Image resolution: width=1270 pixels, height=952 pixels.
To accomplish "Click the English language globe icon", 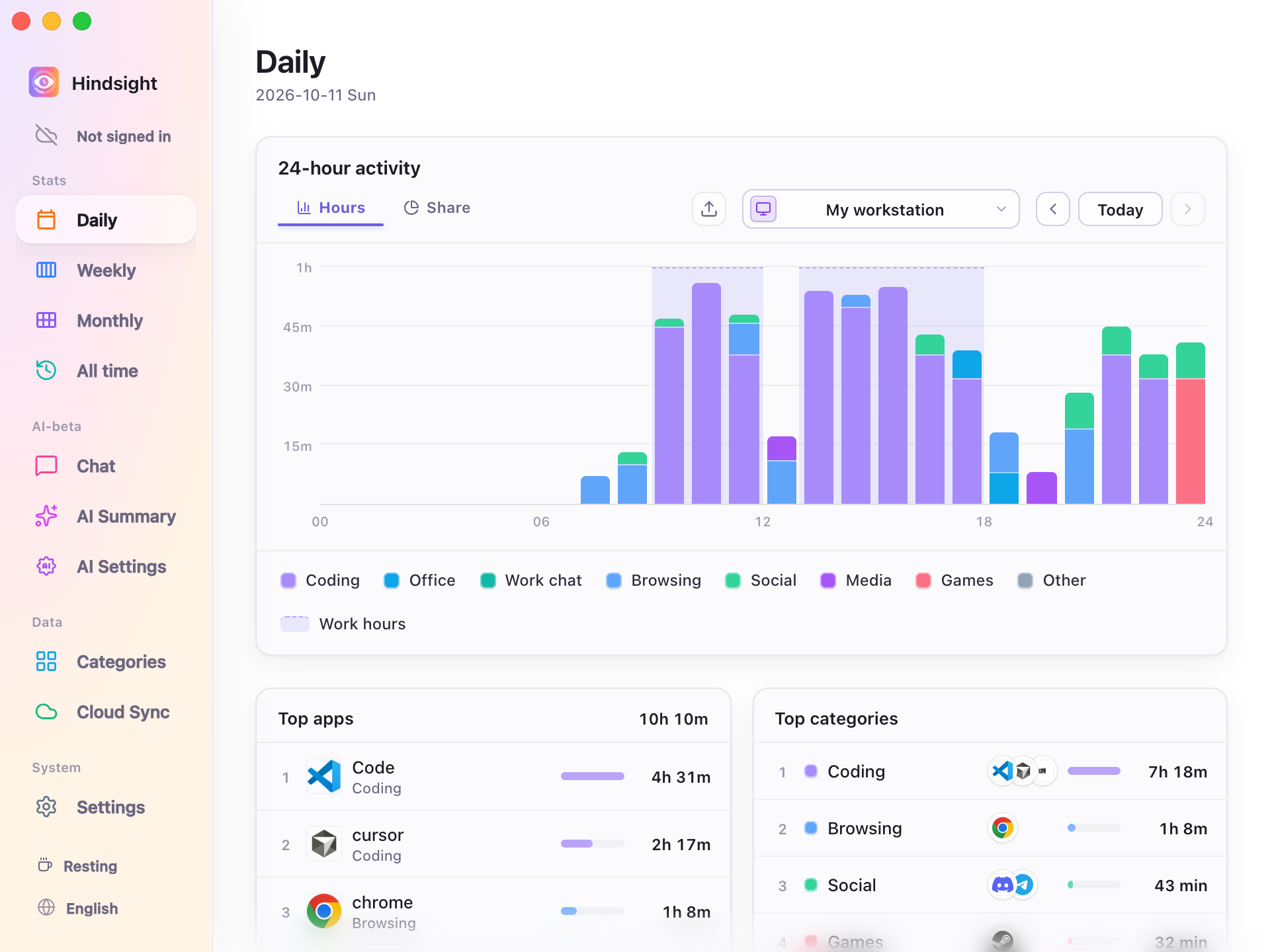I will [x=46, y=908].
